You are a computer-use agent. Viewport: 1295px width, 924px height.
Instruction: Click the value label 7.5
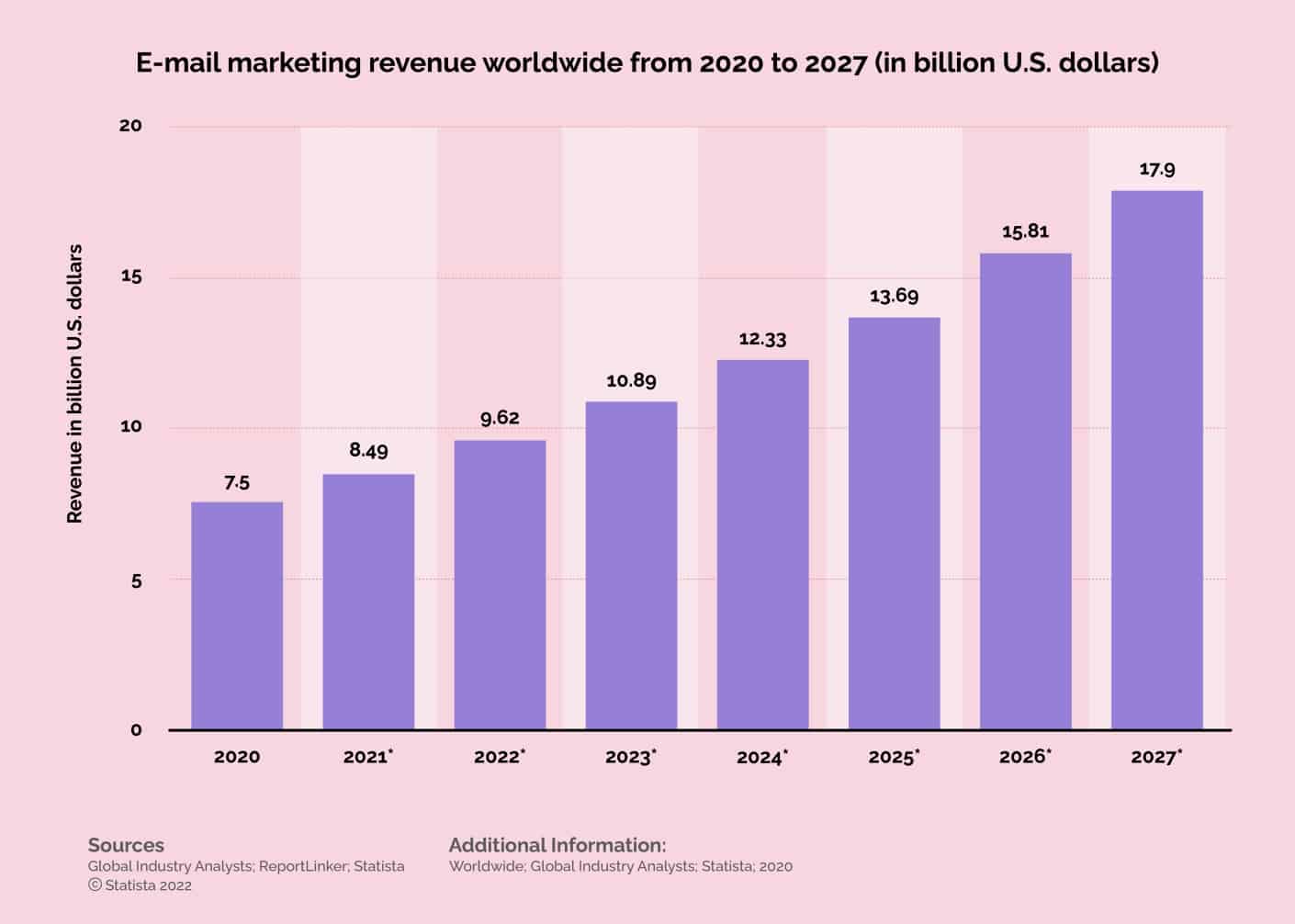click(237, 483)
